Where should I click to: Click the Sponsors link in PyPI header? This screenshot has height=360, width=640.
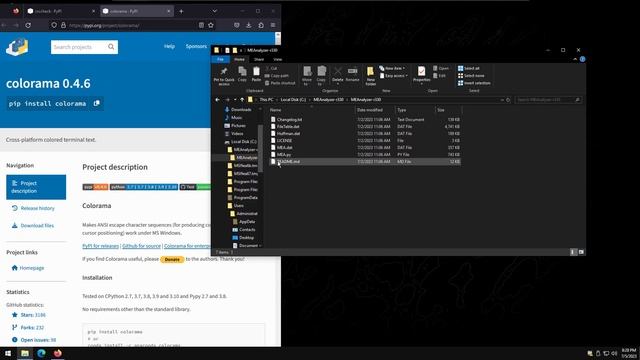point(196,47)
